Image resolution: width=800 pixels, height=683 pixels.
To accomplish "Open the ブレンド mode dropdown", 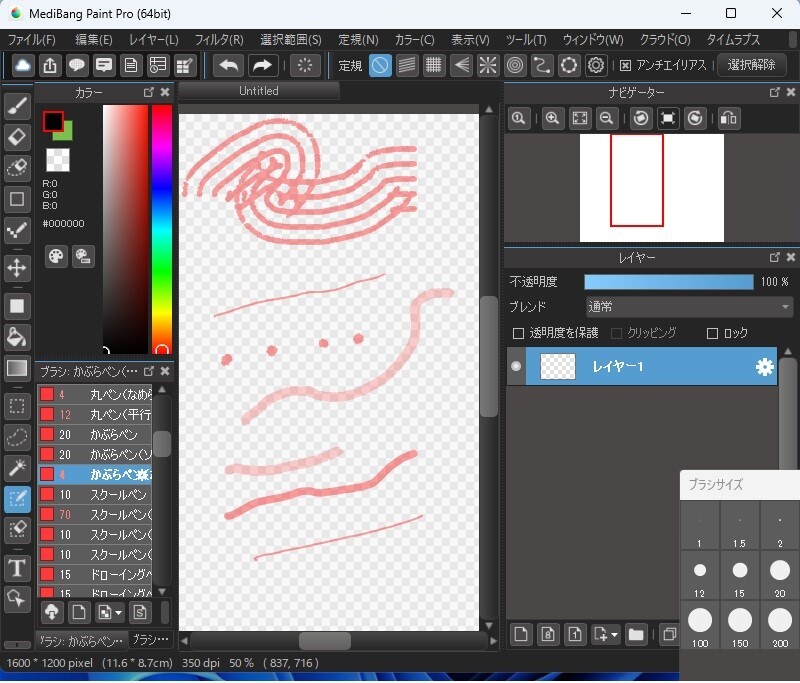I will 688,307.
